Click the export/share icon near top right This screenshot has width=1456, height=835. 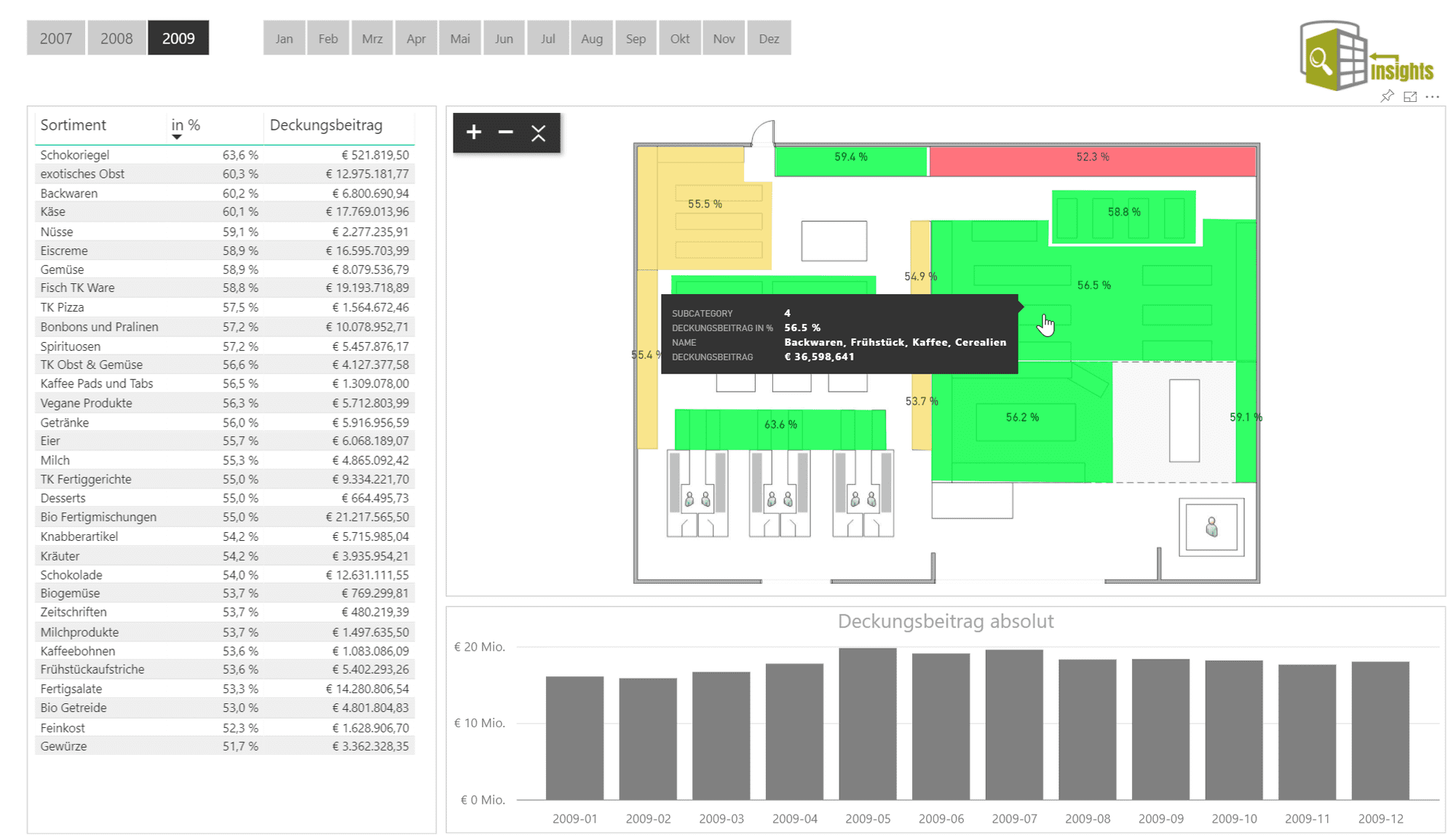coord(1410,97)
